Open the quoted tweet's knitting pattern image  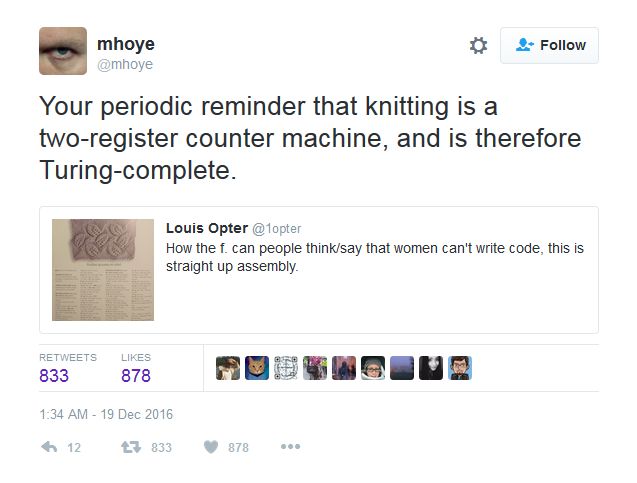pos(103,270)
